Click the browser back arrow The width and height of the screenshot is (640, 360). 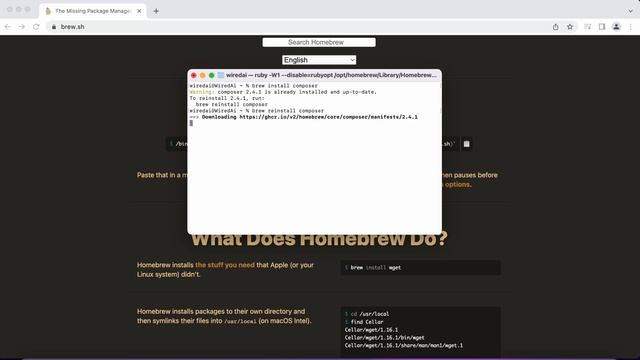click(8, 27)
